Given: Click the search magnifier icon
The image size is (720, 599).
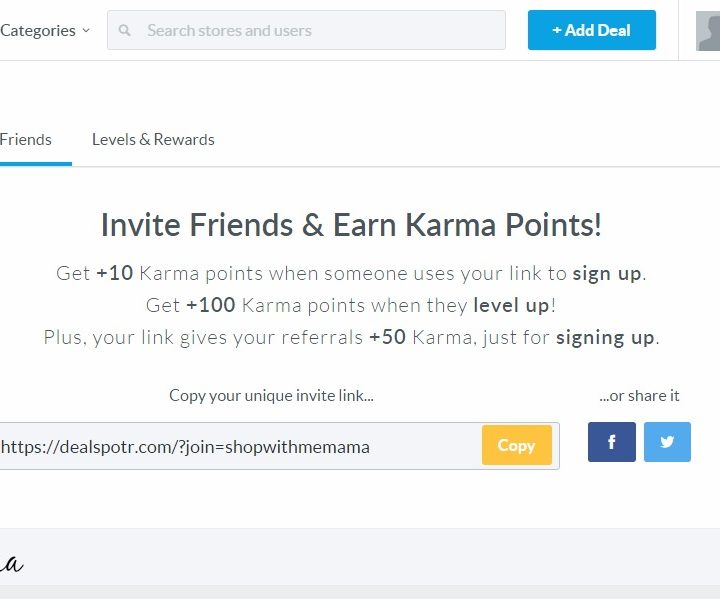Looking at the screenshot, I should [125, 31].
